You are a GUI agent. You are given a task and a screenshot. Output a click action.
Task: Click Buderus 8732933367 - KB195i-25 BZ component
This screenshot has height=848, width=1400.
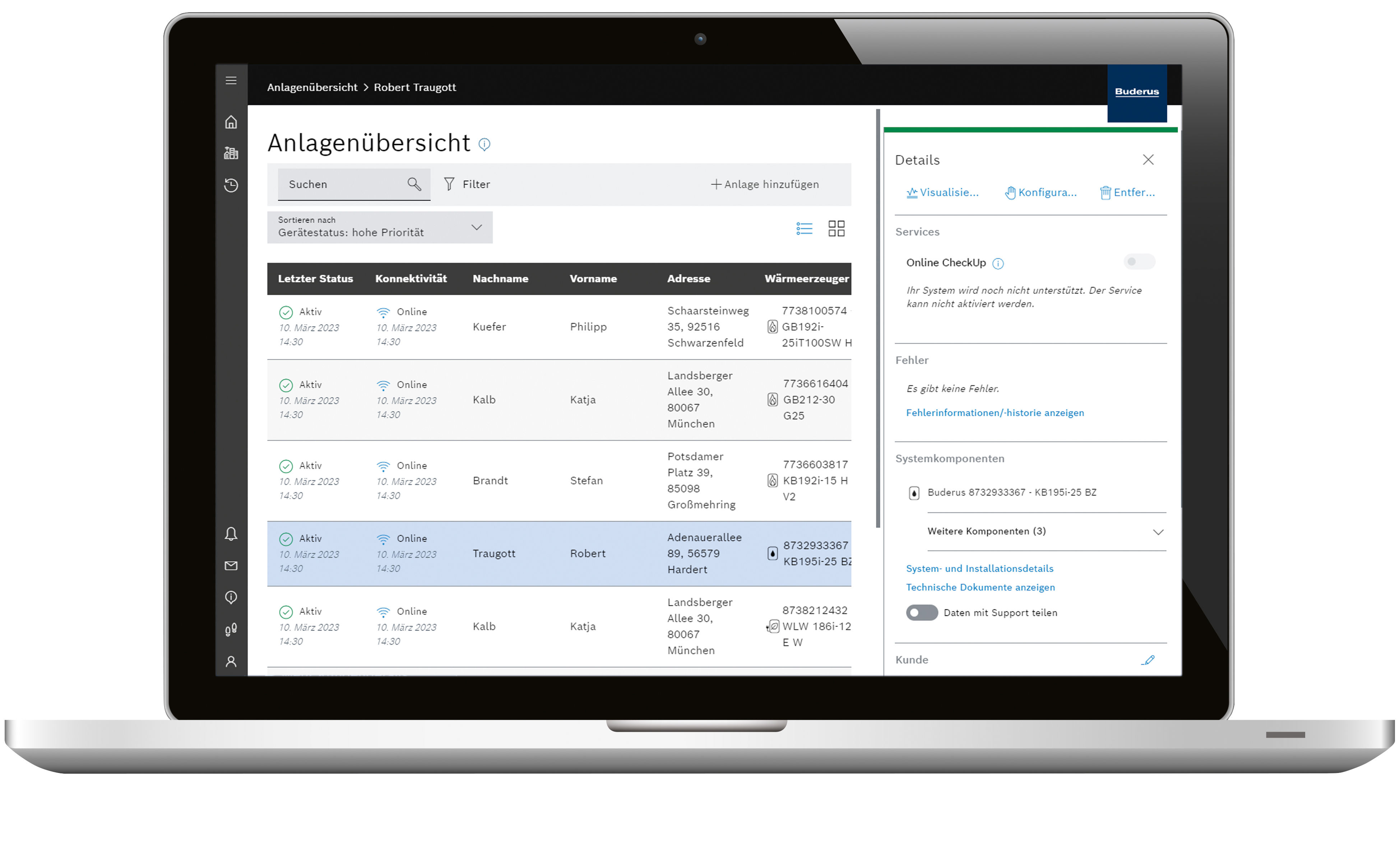[x=1011, y=493]
